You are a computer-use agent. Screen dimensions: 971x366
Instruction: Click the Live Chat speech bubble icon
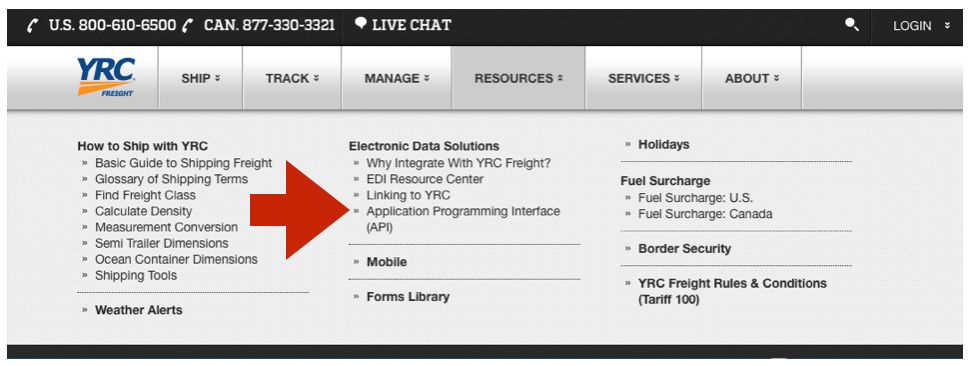pyautogui.click(x=360, y=24)
